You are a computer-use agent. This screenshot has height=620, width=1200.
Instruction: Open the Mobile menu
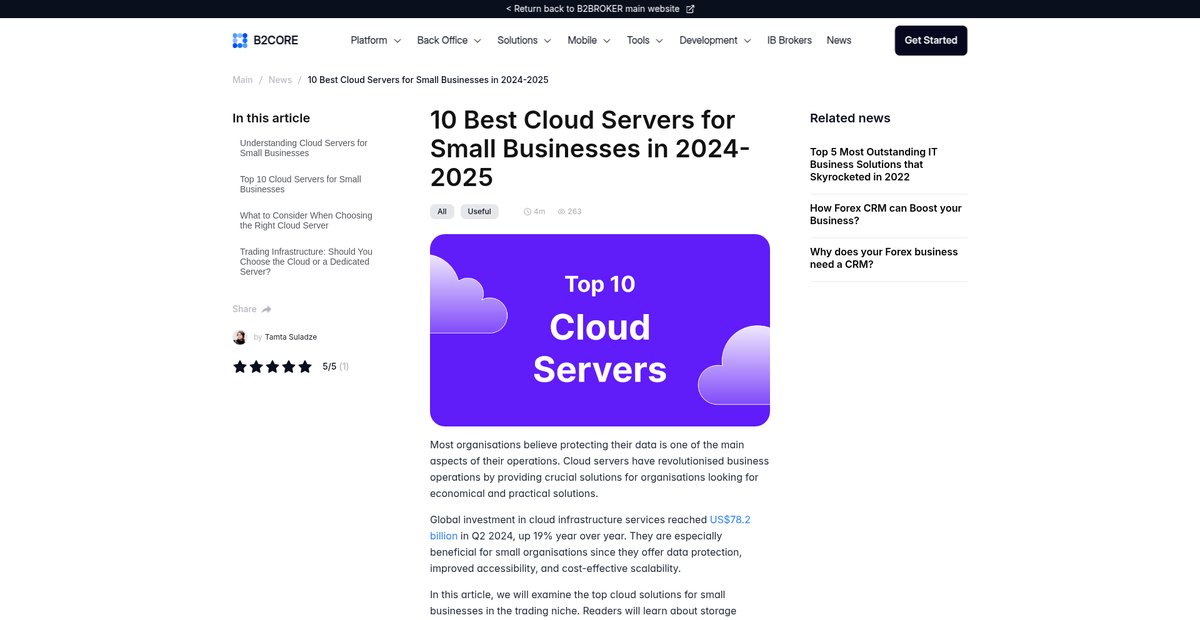(582, 40)
